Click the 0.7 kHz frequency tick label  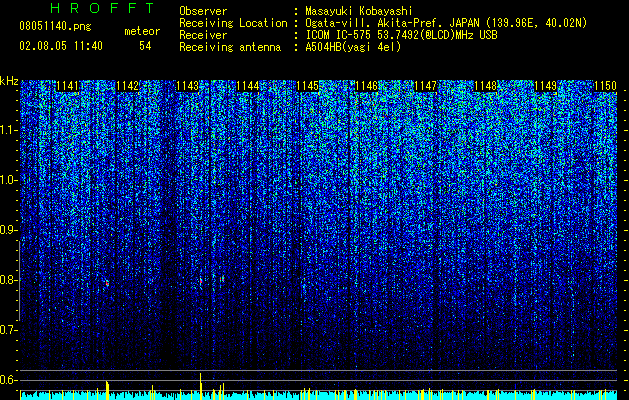8,330
